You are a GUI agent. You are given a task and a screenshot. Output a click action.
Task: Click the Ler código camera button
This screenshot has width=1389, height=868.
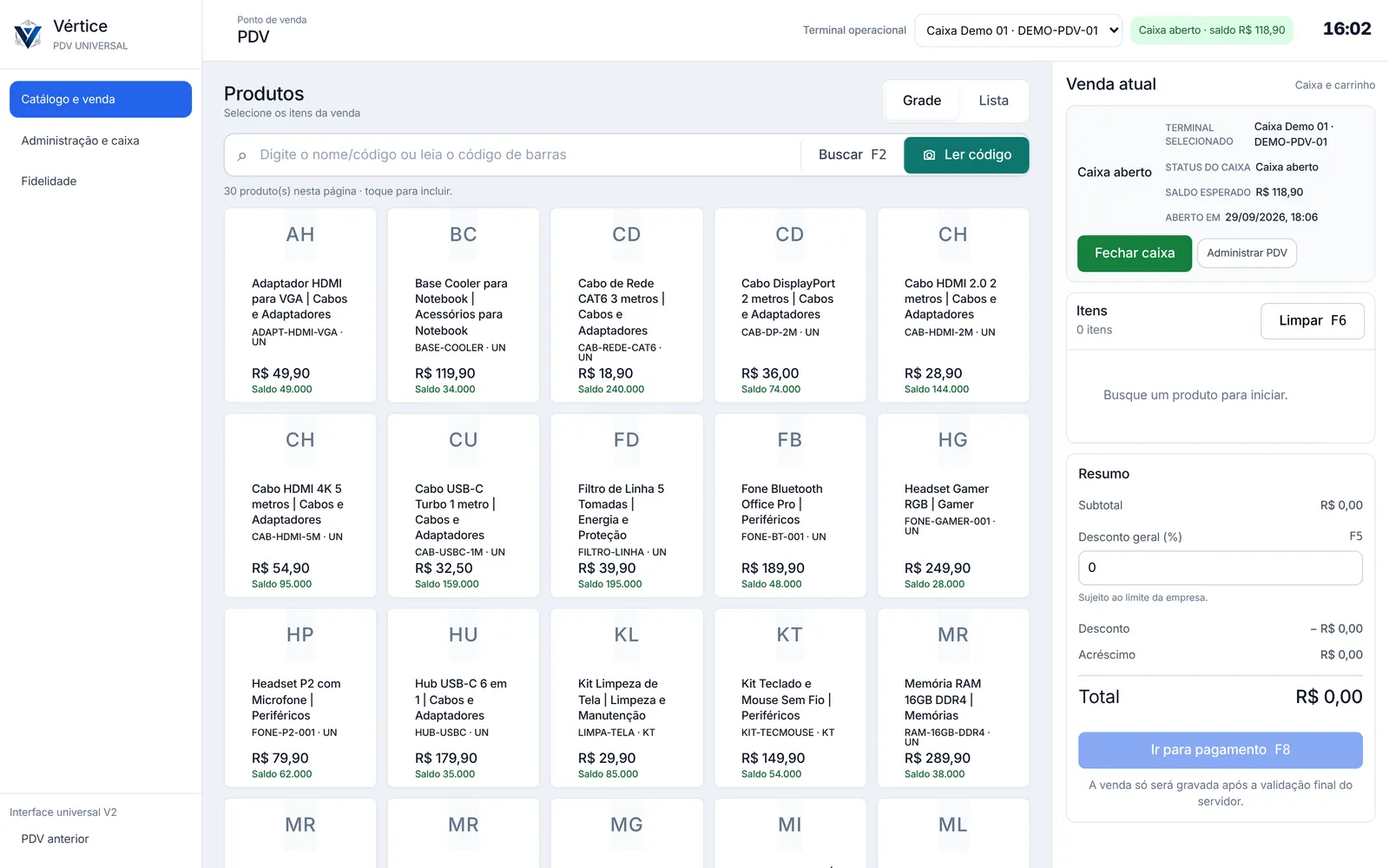pyautogui.click(x=966, y=155)
